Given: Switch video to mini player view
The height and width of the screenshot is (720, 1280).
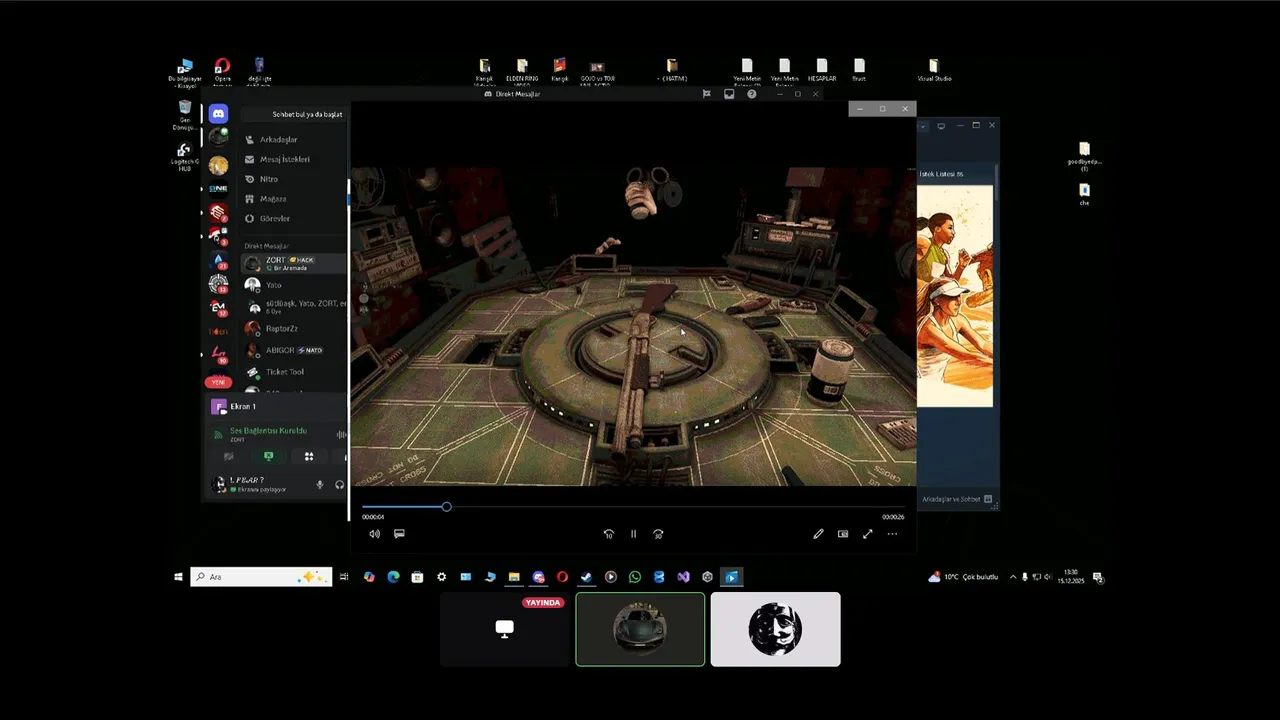Looking at the screenshot, I should (843, 534).
